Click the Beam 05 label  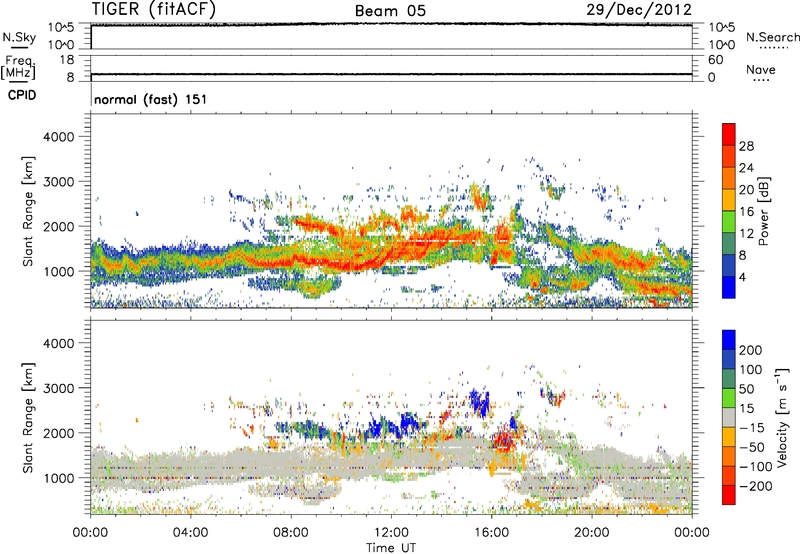click(x=390, y=11)
